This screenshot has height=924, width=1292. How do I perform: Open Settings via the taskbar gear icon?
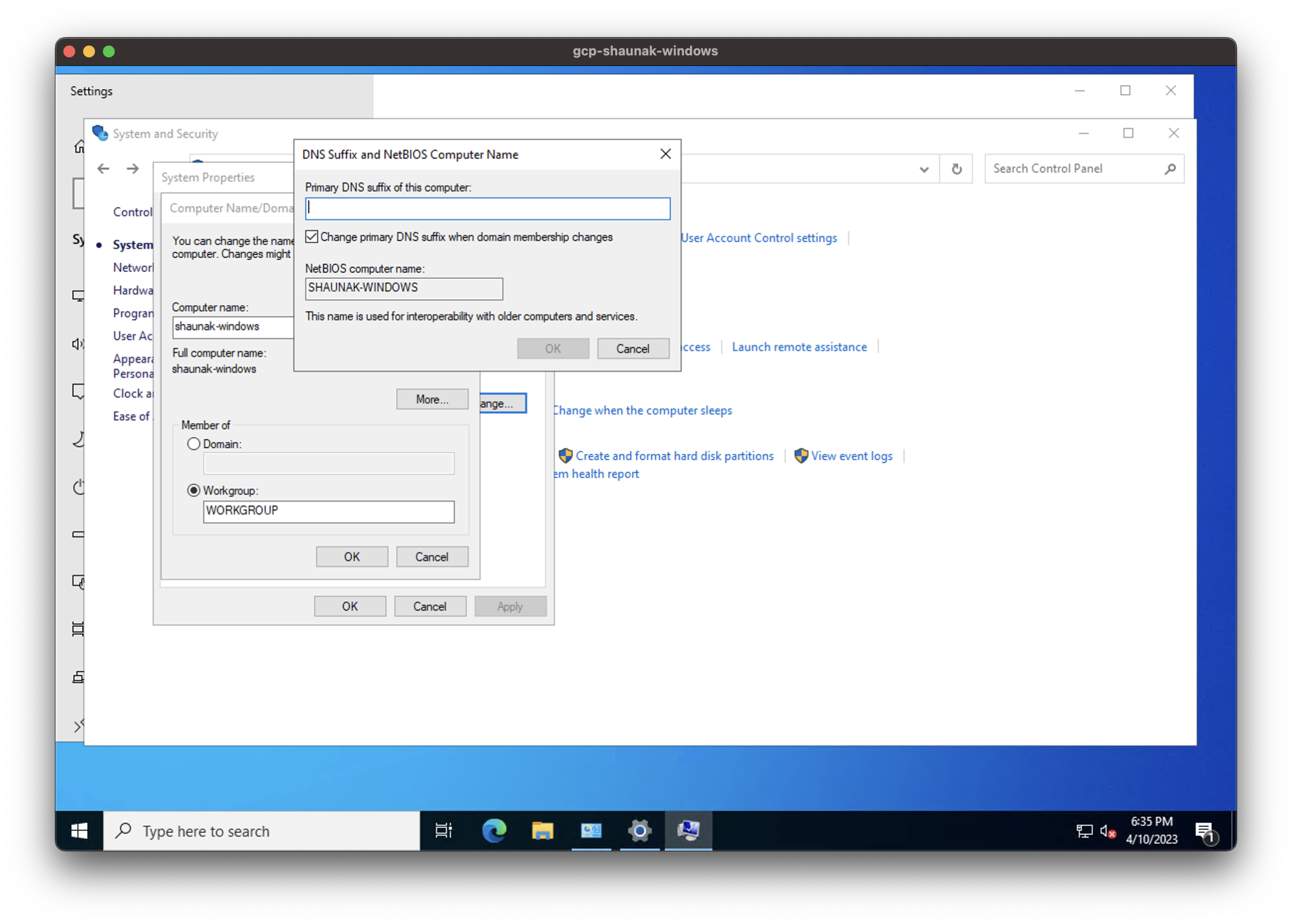point(640,831)
